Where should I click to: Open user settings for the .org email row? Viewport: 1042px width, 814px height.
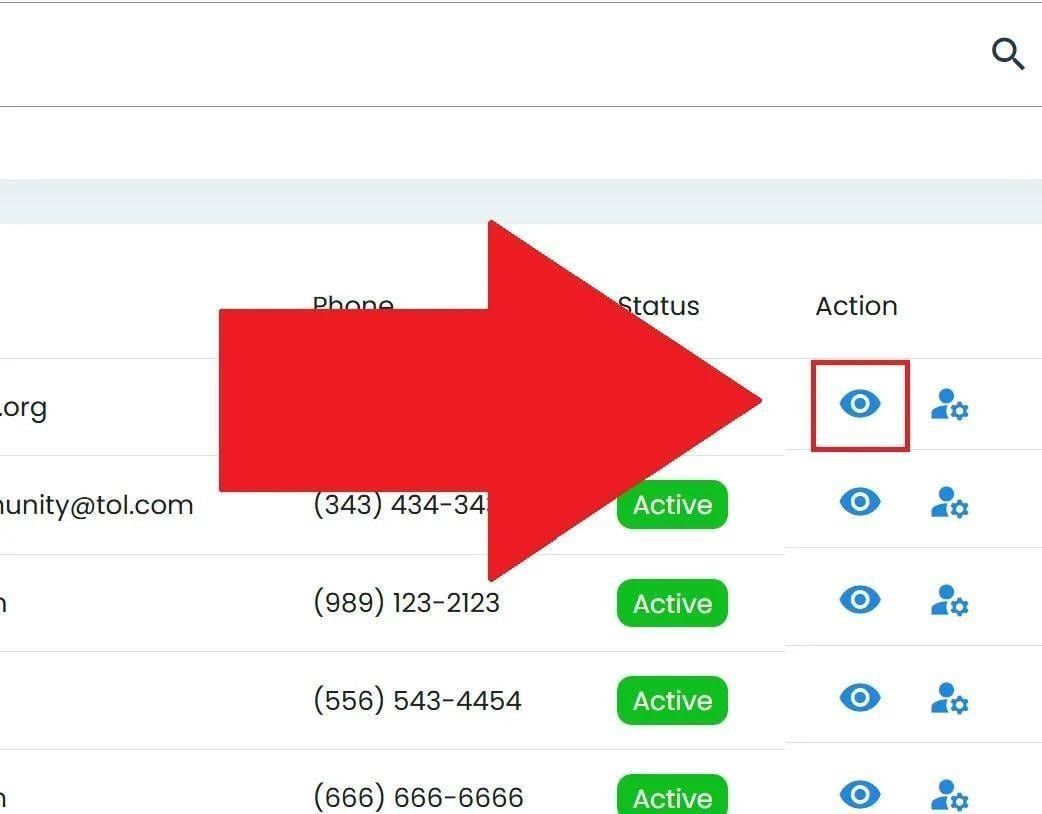[x=949, y=405]
